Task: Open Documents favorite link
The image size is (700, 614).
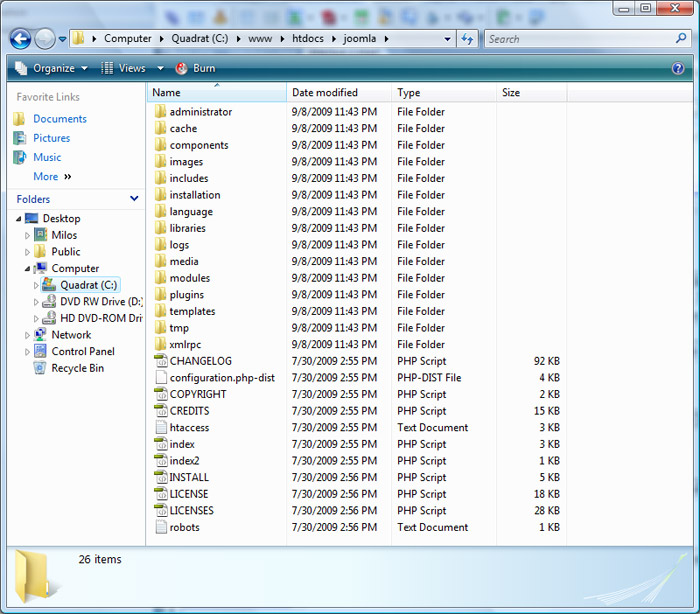Action: (x=59, y=118)
